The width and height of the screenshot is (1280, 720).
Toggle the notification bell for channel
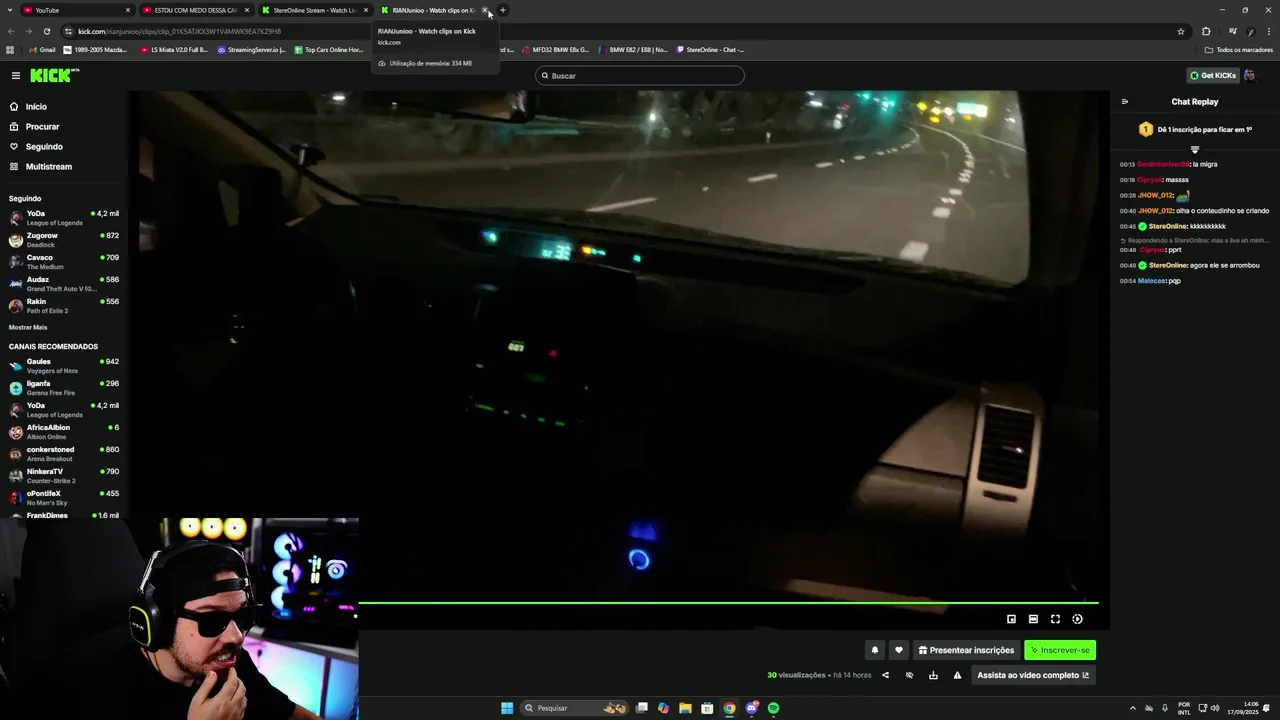[874, 650]
